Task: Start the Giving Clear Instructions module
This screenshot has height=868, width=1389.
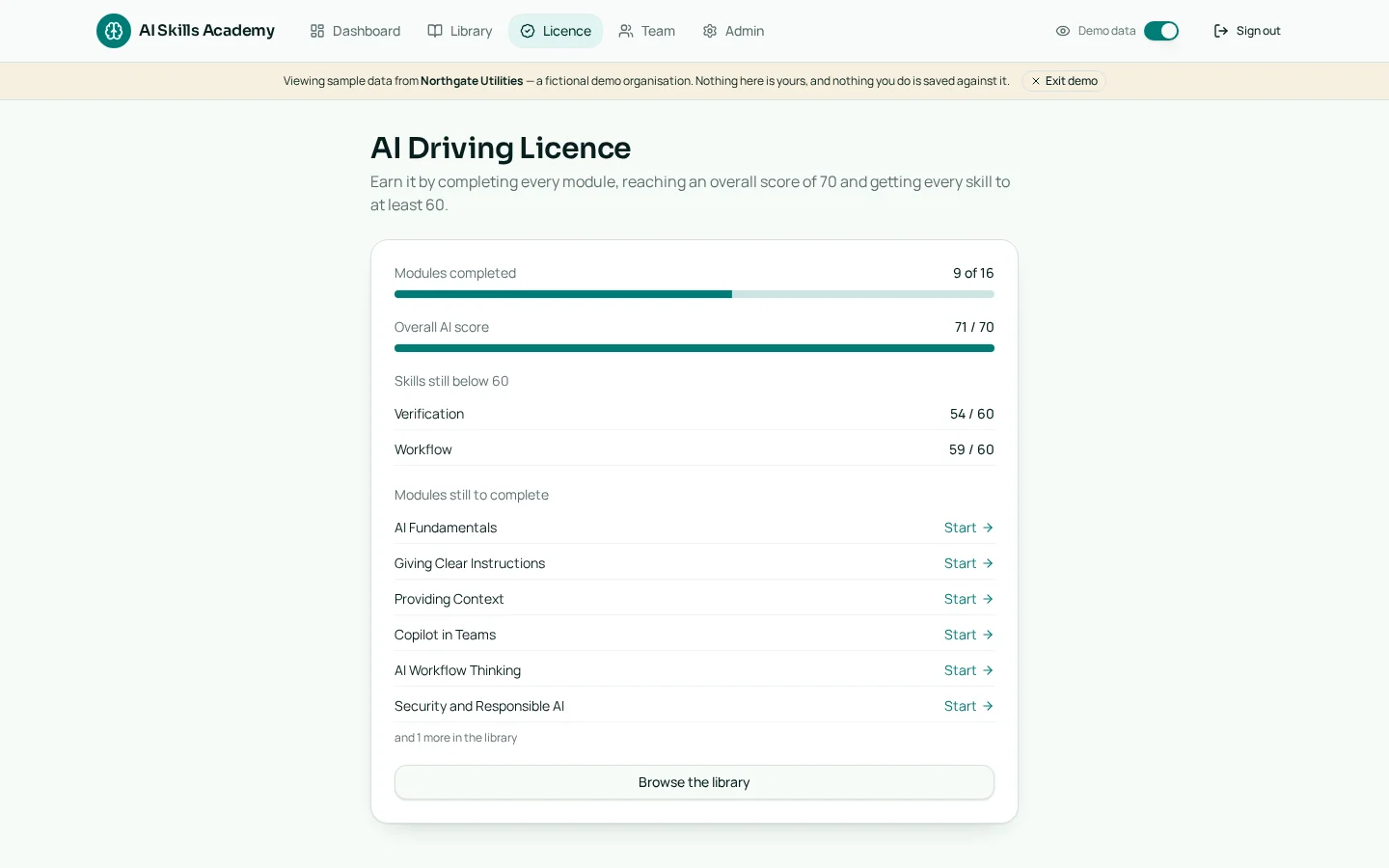Action: [x=968, y=563]
